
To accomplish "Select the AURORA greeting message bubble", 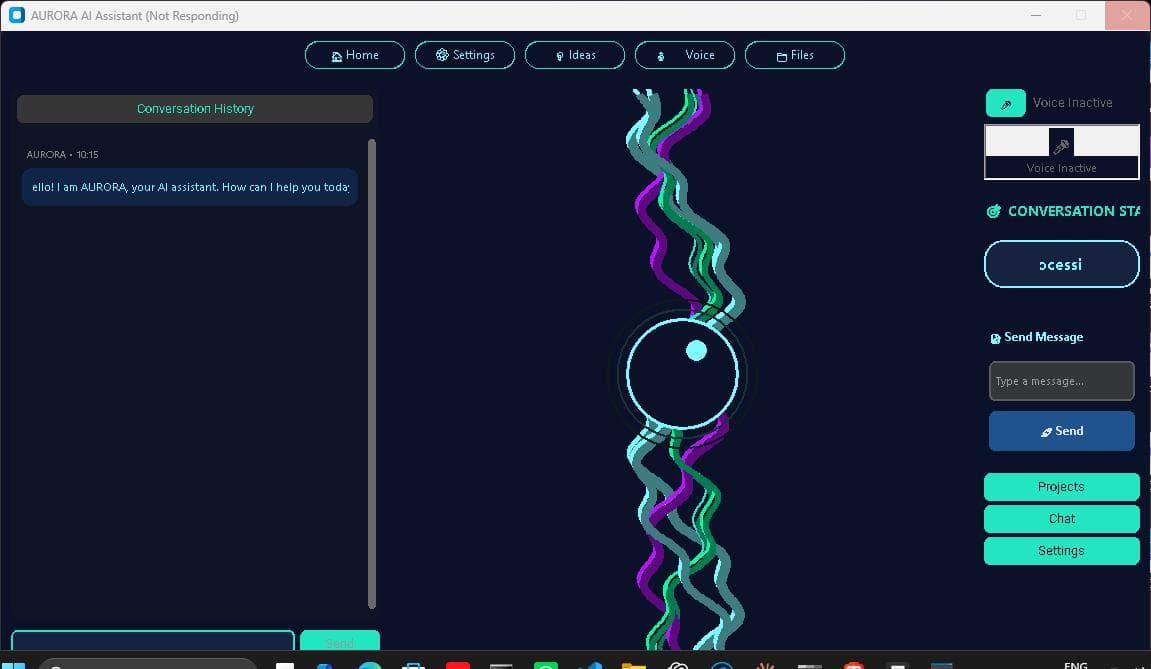I will 190,187.
